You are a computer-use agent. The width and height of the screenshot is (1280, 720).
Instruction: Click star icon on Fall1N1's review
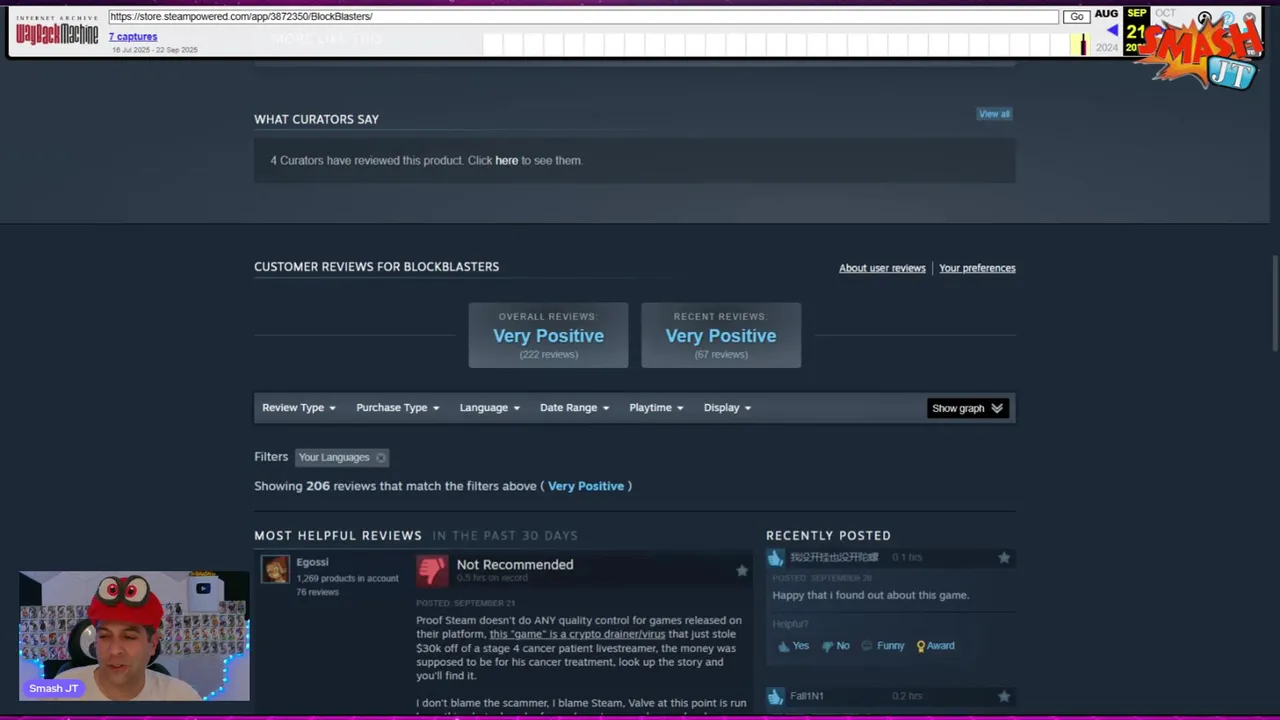tap(1004, 696)
